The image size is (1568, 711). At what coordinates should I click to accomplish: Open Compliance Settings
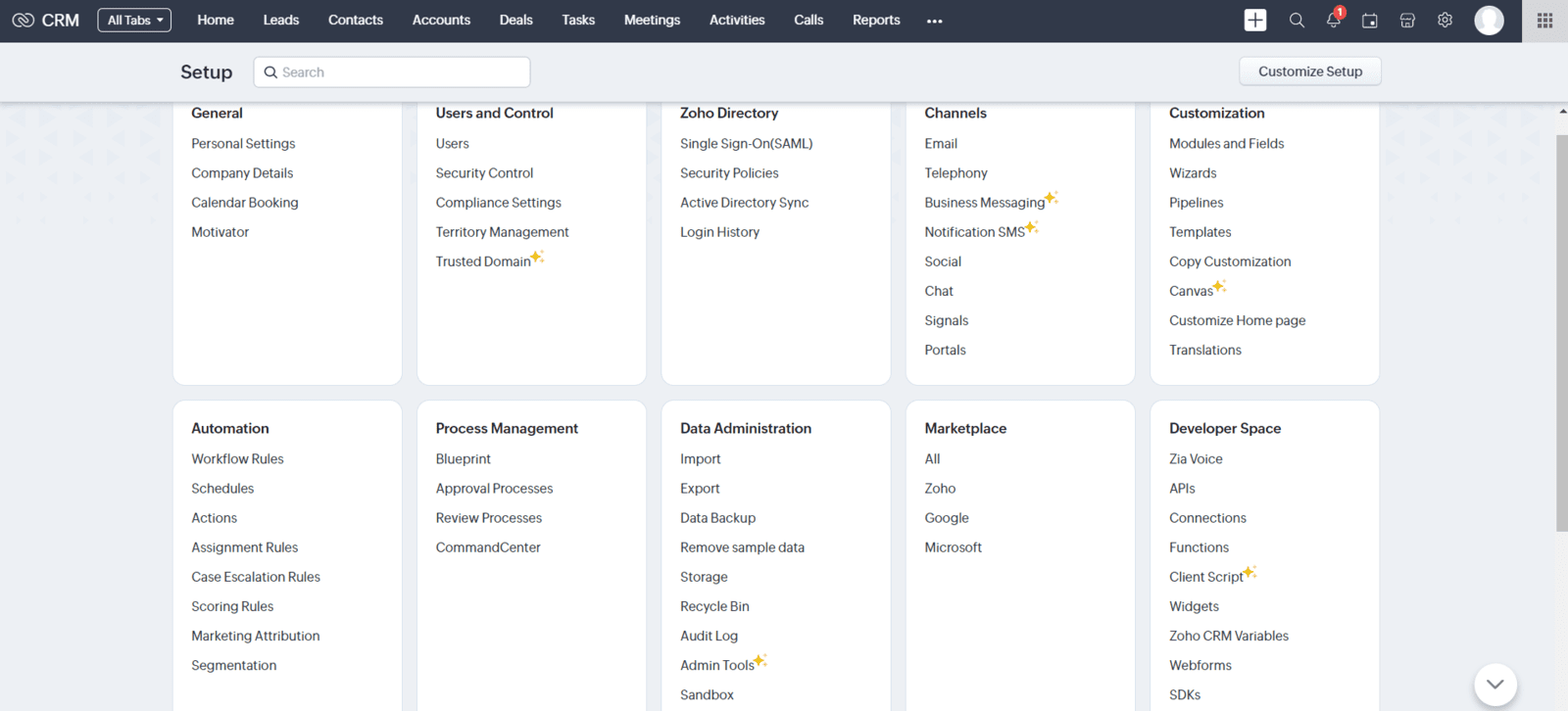(499, 203)
